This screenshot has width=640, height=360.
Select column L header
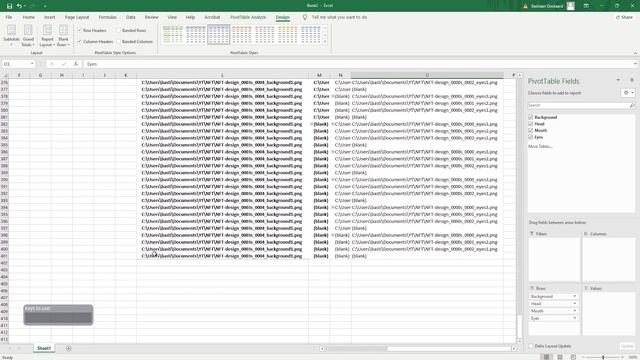click(222, 75)
